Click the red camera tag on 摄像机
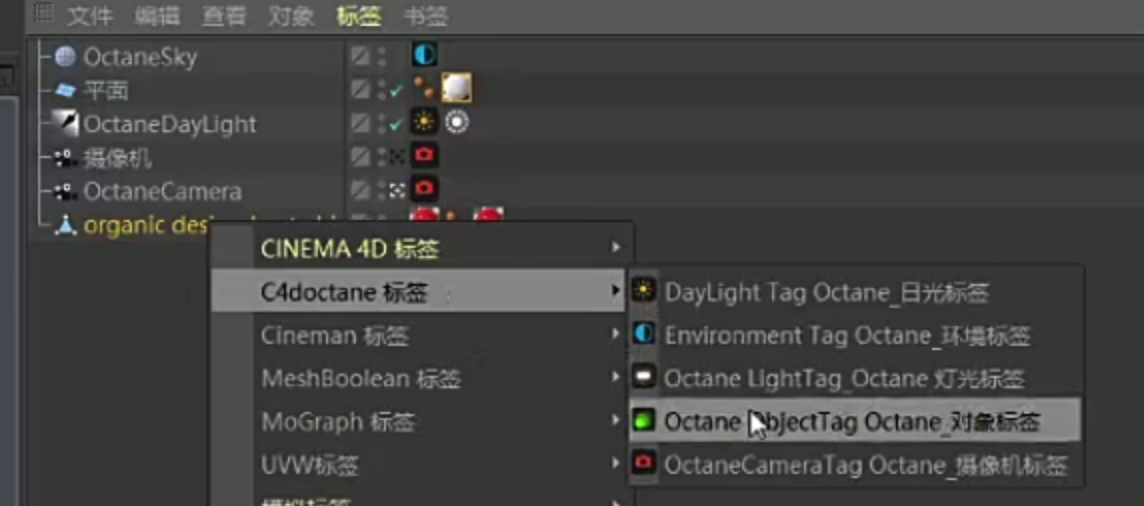 [424, 156]
